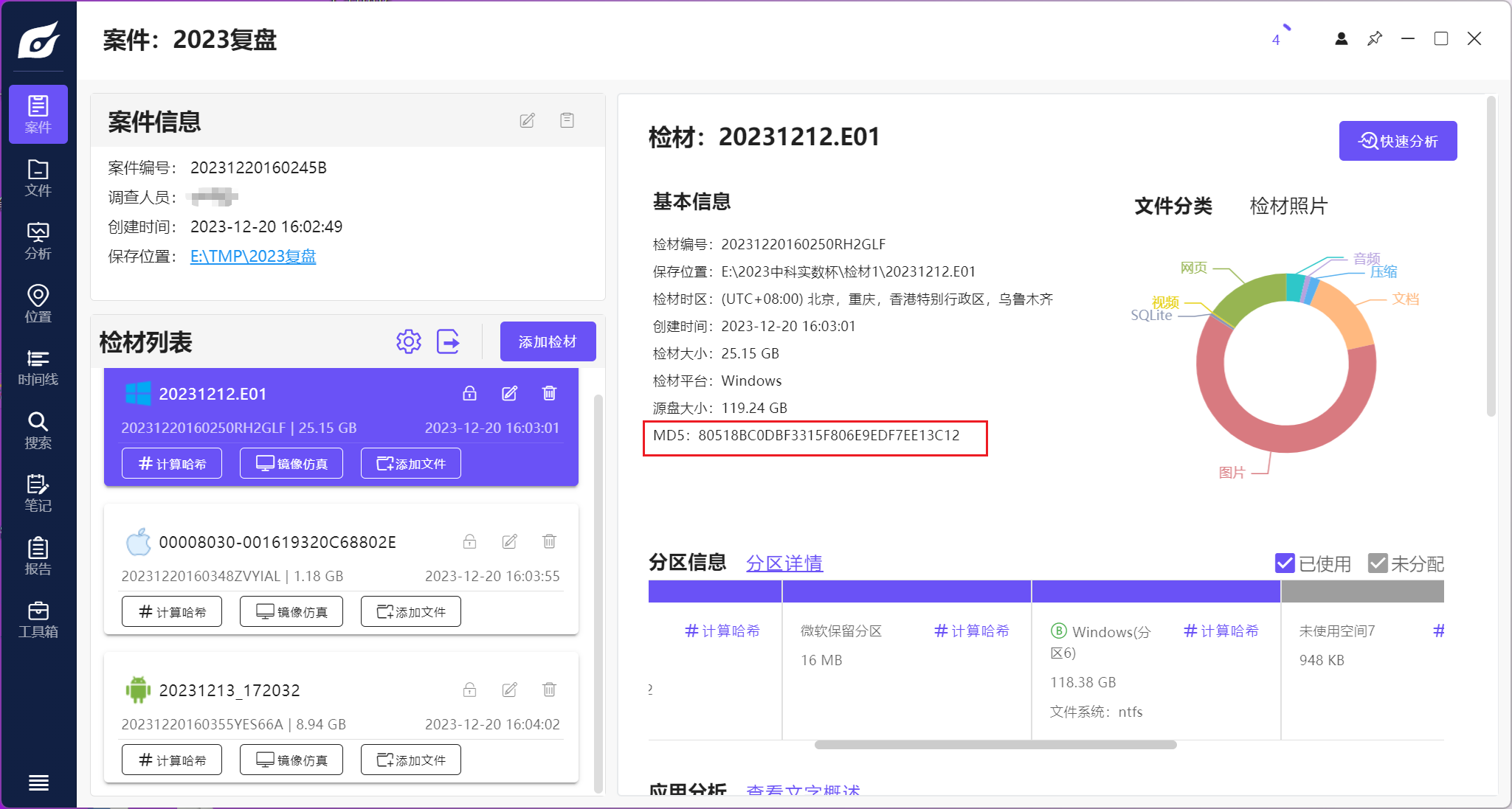Click the lock icon on 20231213_172032 evidence
This screenshot has width=1512, height=809.
tap(469, 690)
